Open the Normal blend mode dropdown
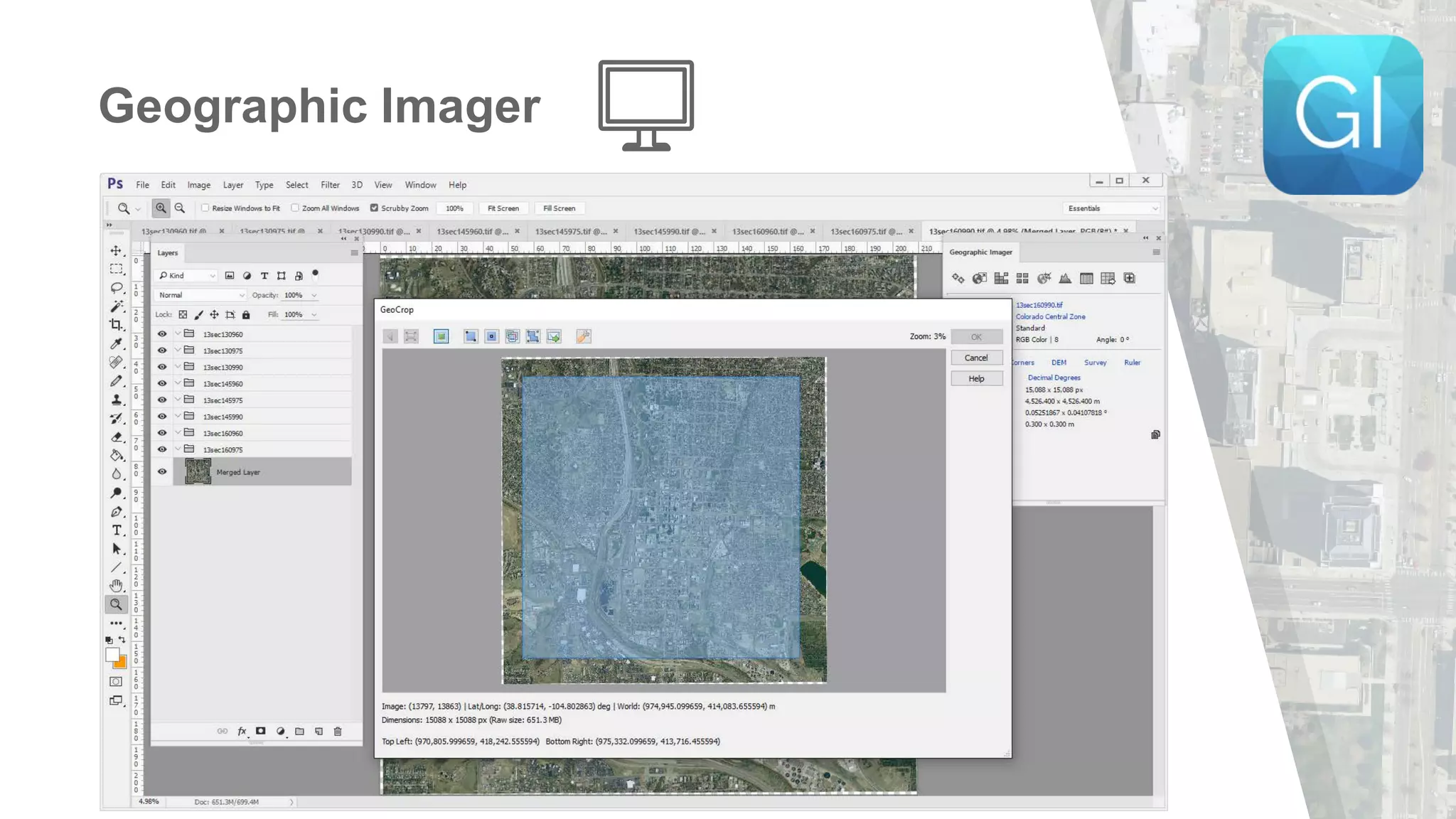The height and width of the screenshot is (819, 1456). (x=200, y=295)
